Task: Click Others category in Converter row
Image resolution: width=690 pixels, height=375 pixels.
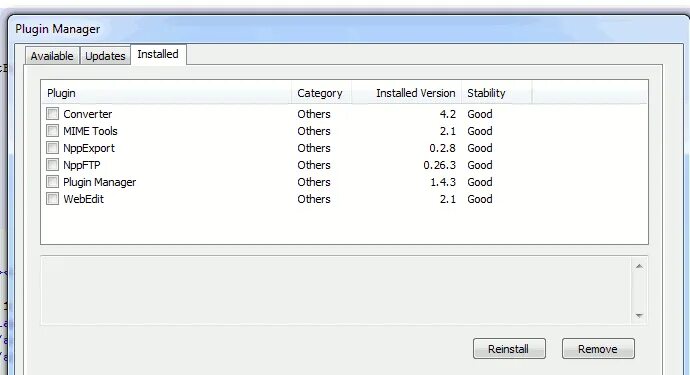Action: [x=314, y=114]
